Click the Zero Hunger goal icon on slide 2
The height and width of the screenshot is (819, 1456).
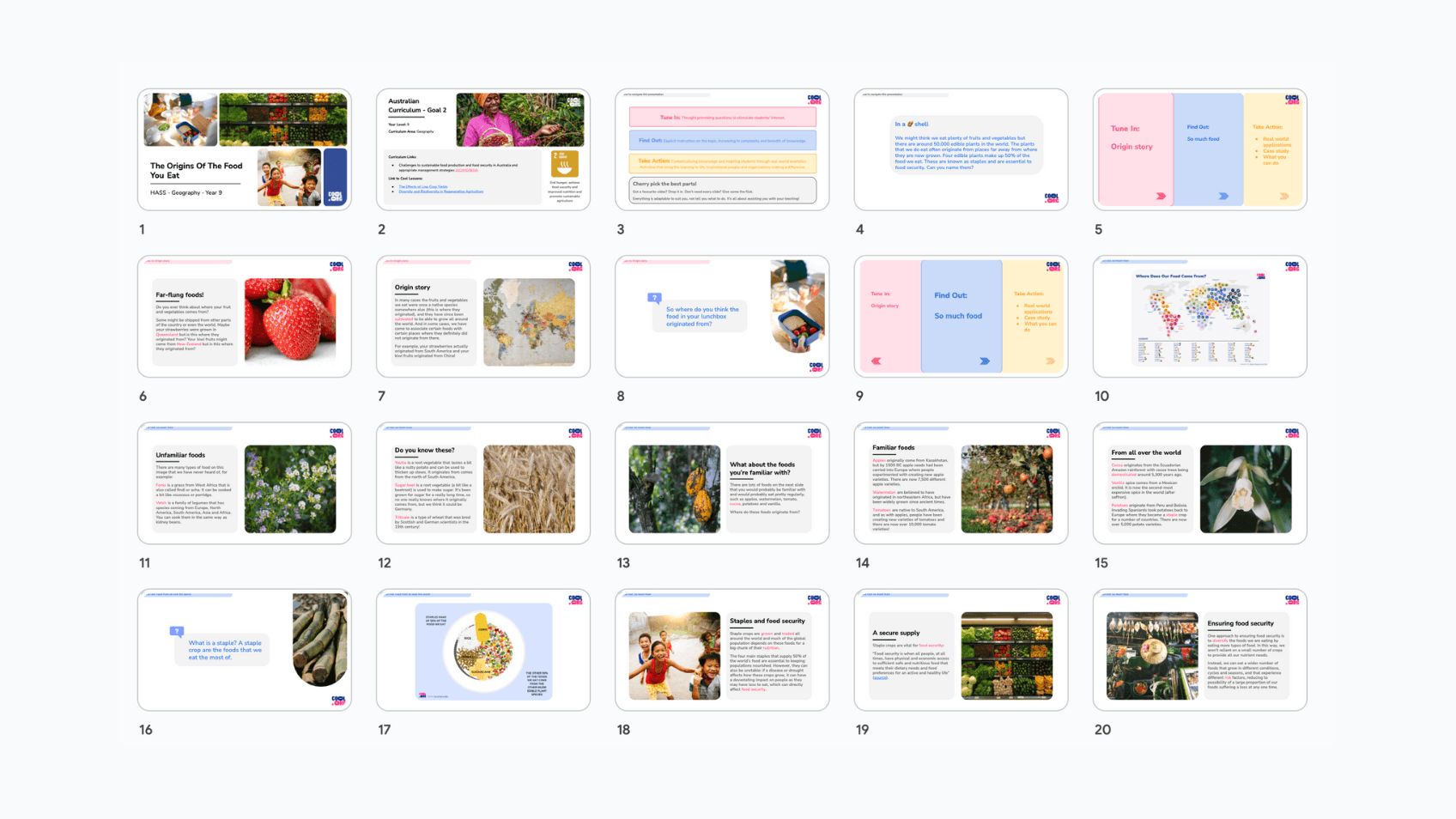pos(564,163)
